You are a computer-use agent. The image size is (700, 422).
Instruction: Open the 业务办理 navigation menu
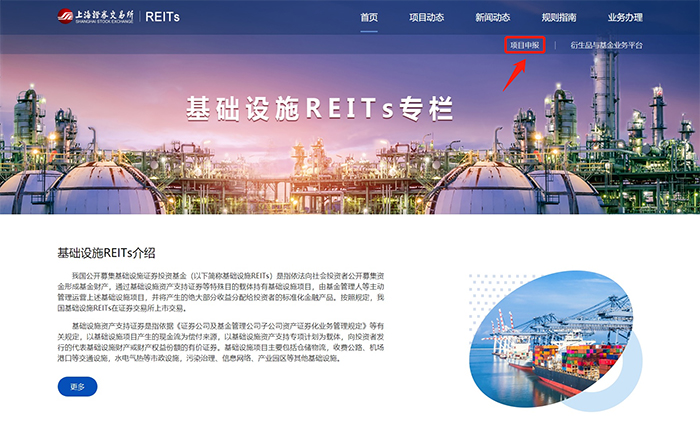point(625,17)
